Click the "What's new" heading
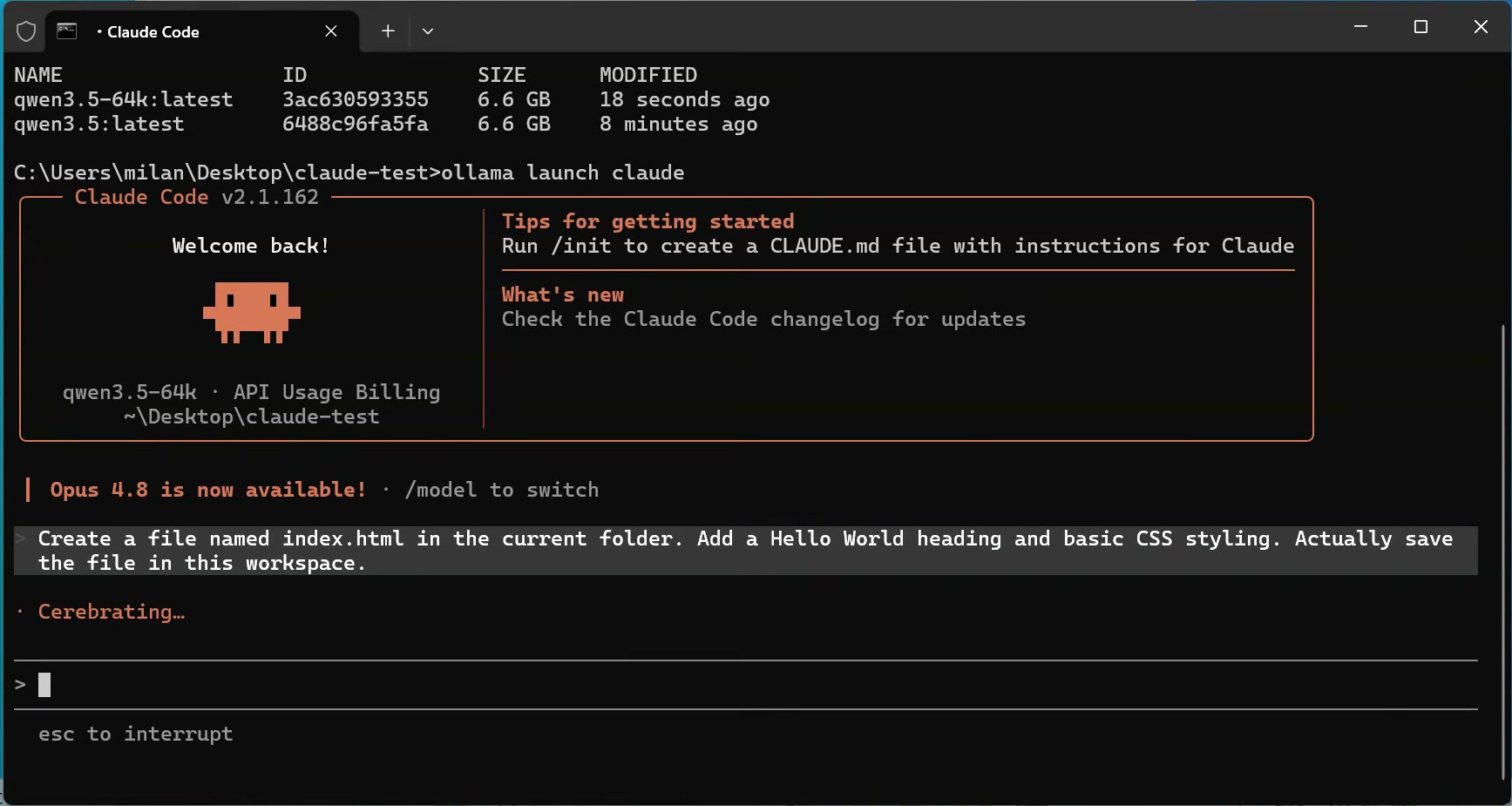 [563, 295]
